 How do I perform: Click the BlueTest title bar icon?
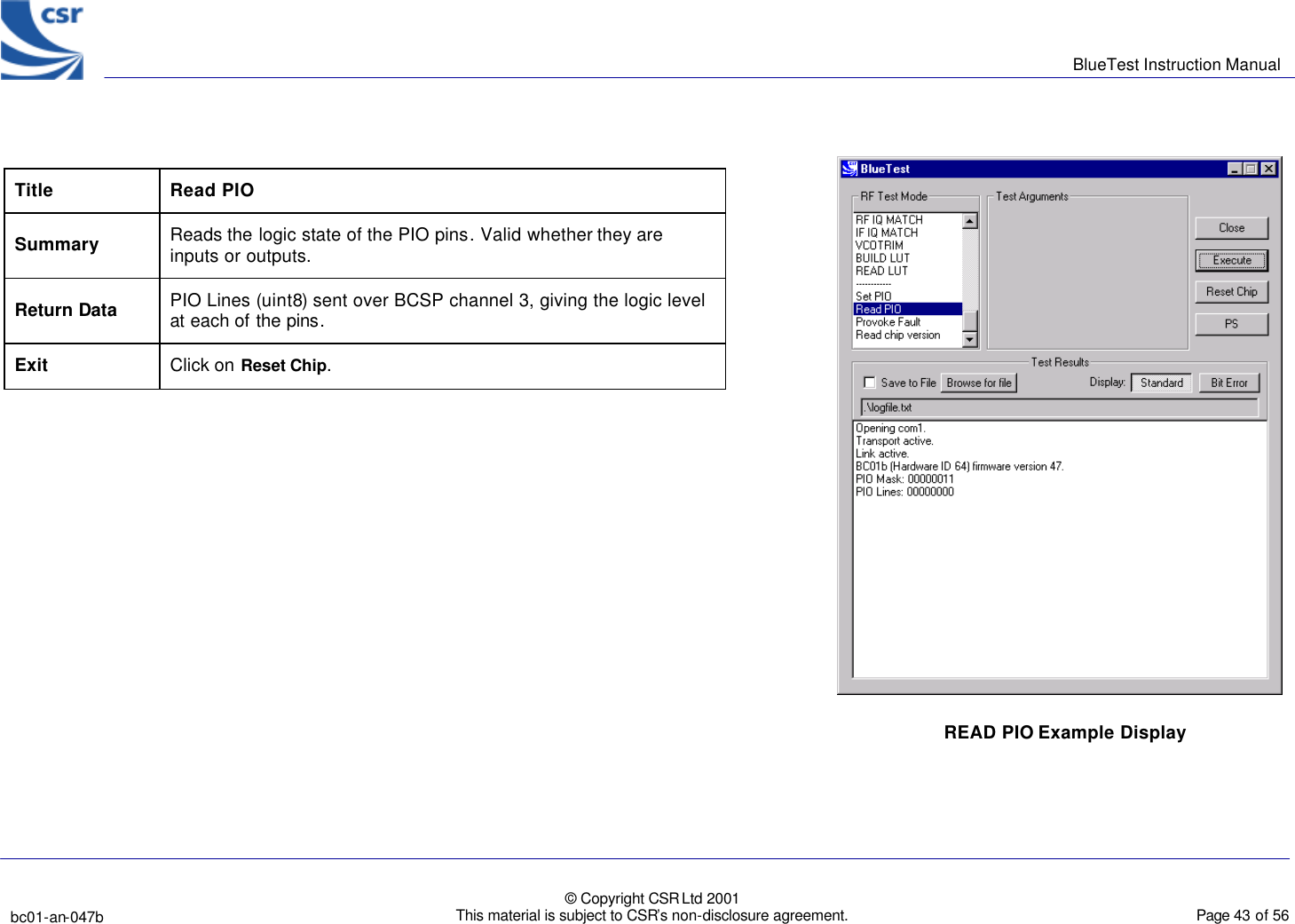click(849, 169)
